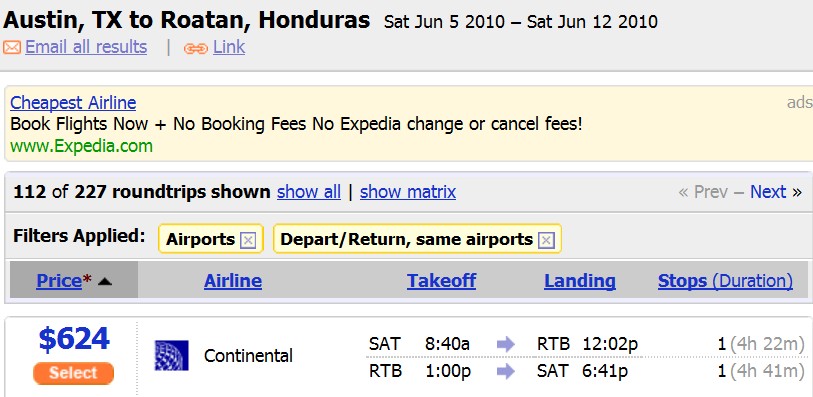Remove the Airports filter with its X

pyautogui.click(x=248, y=240)
